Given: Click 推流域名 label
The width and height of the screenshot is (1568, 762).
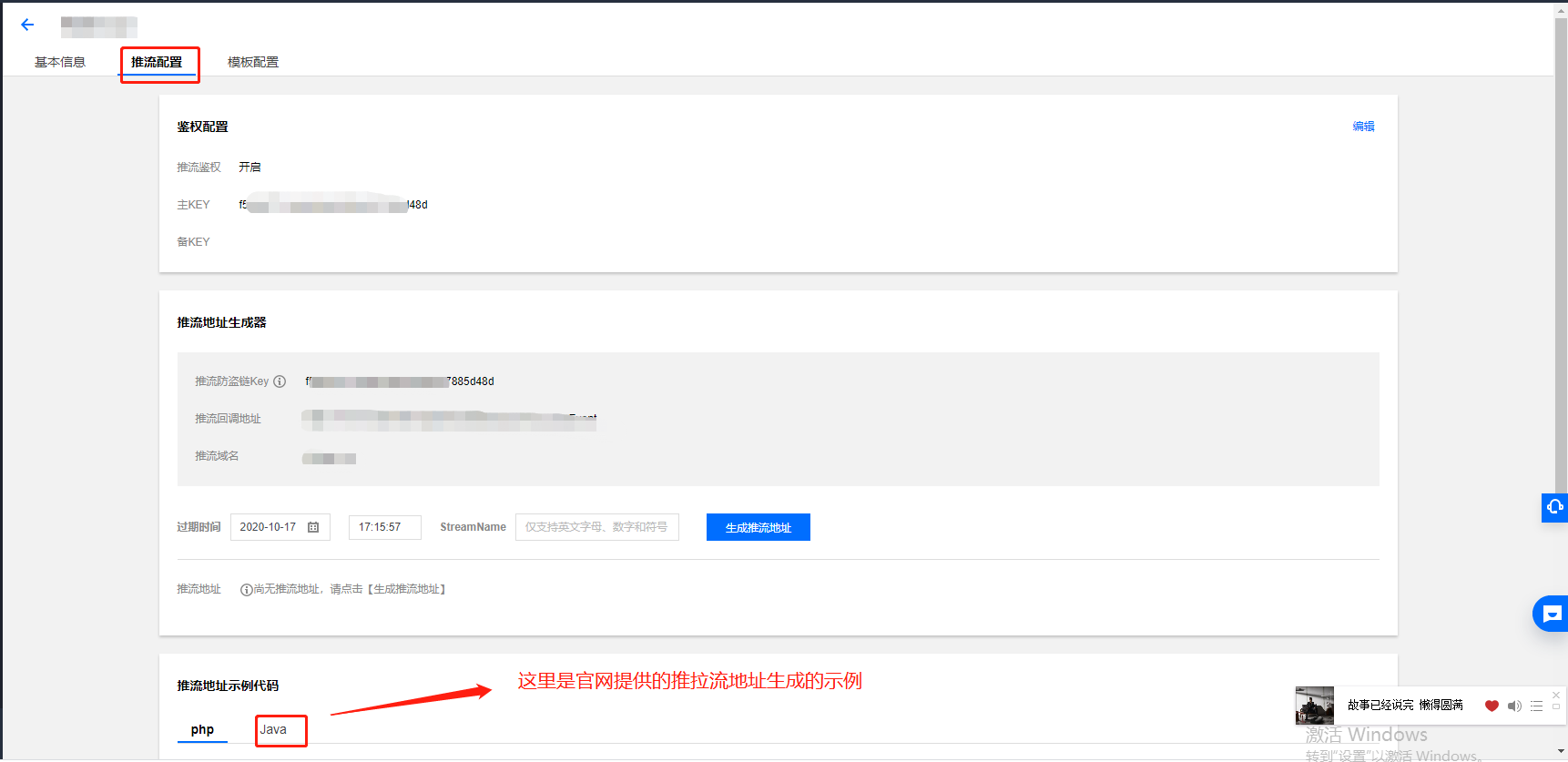Looking at the screenshot, I should point(217,456).
